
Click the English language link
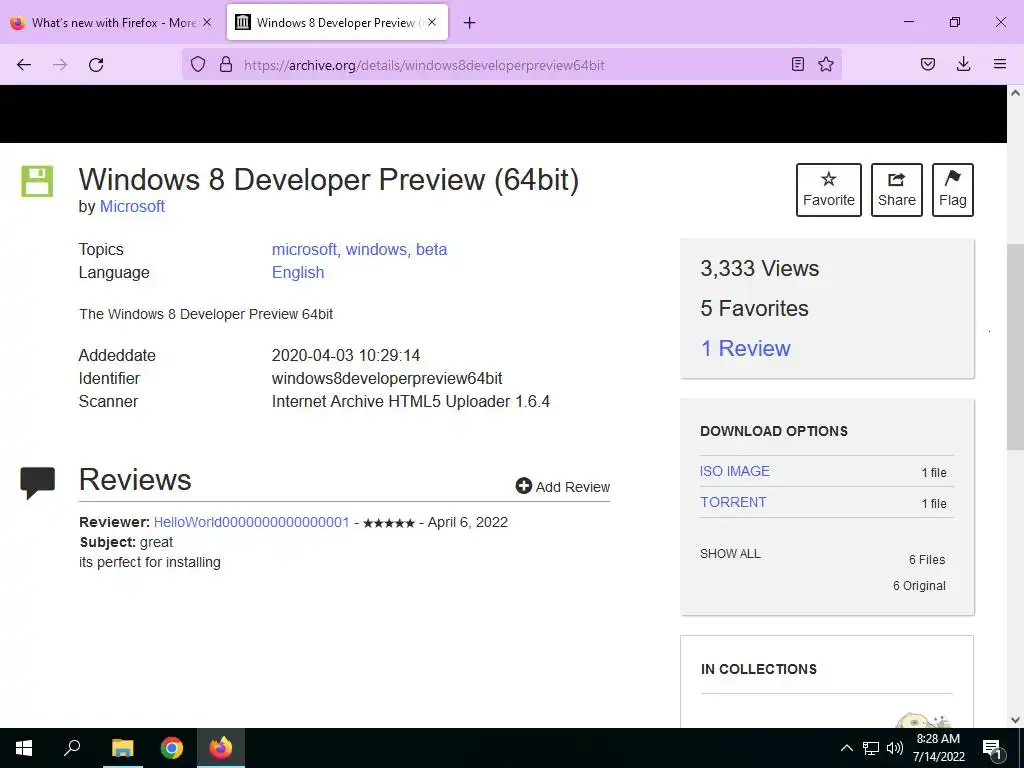[298, 272]
